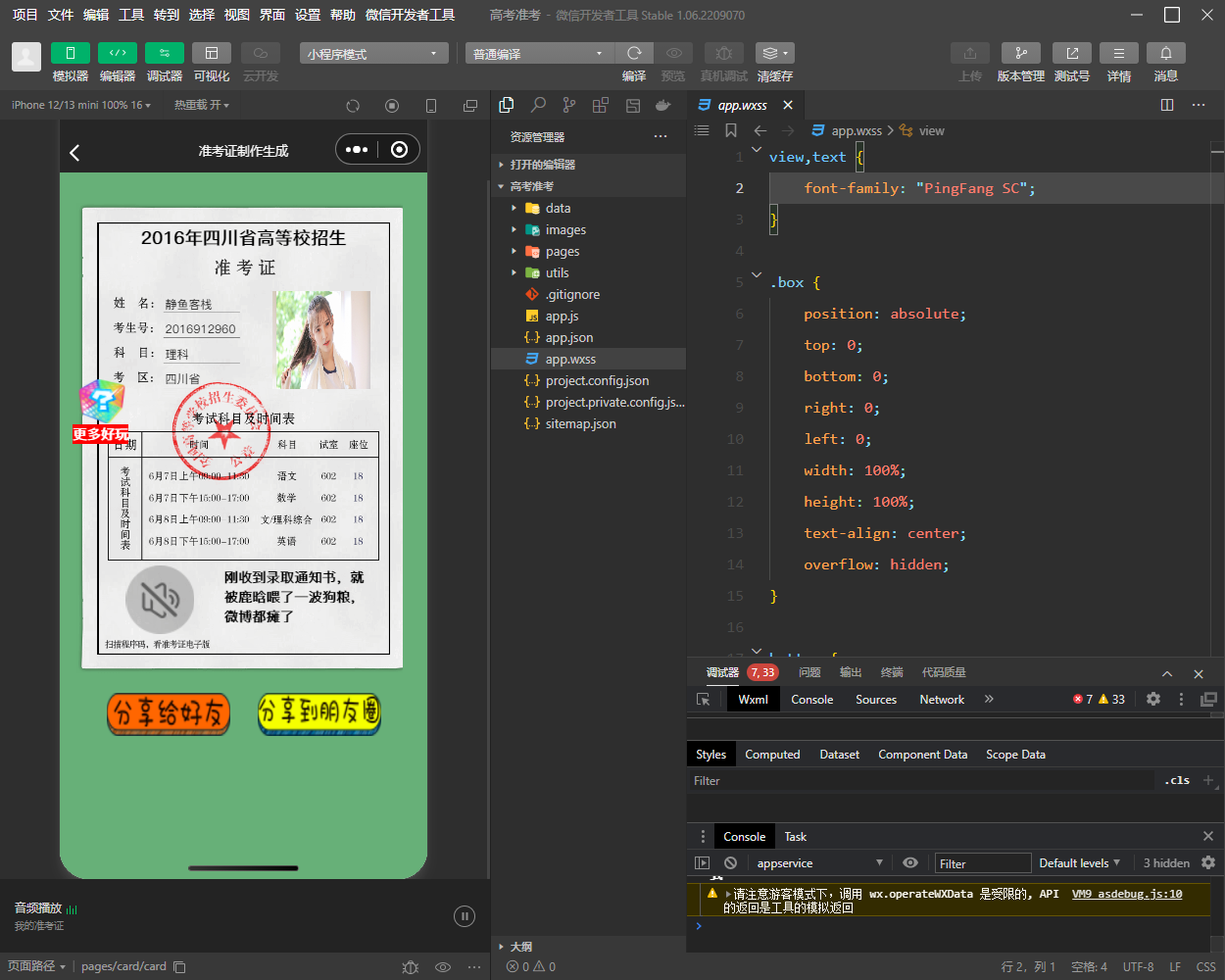The width and height of the screenshot is (1225, 980).
Task: Switch to the Network tab in debugger
Action: point(942,700)
